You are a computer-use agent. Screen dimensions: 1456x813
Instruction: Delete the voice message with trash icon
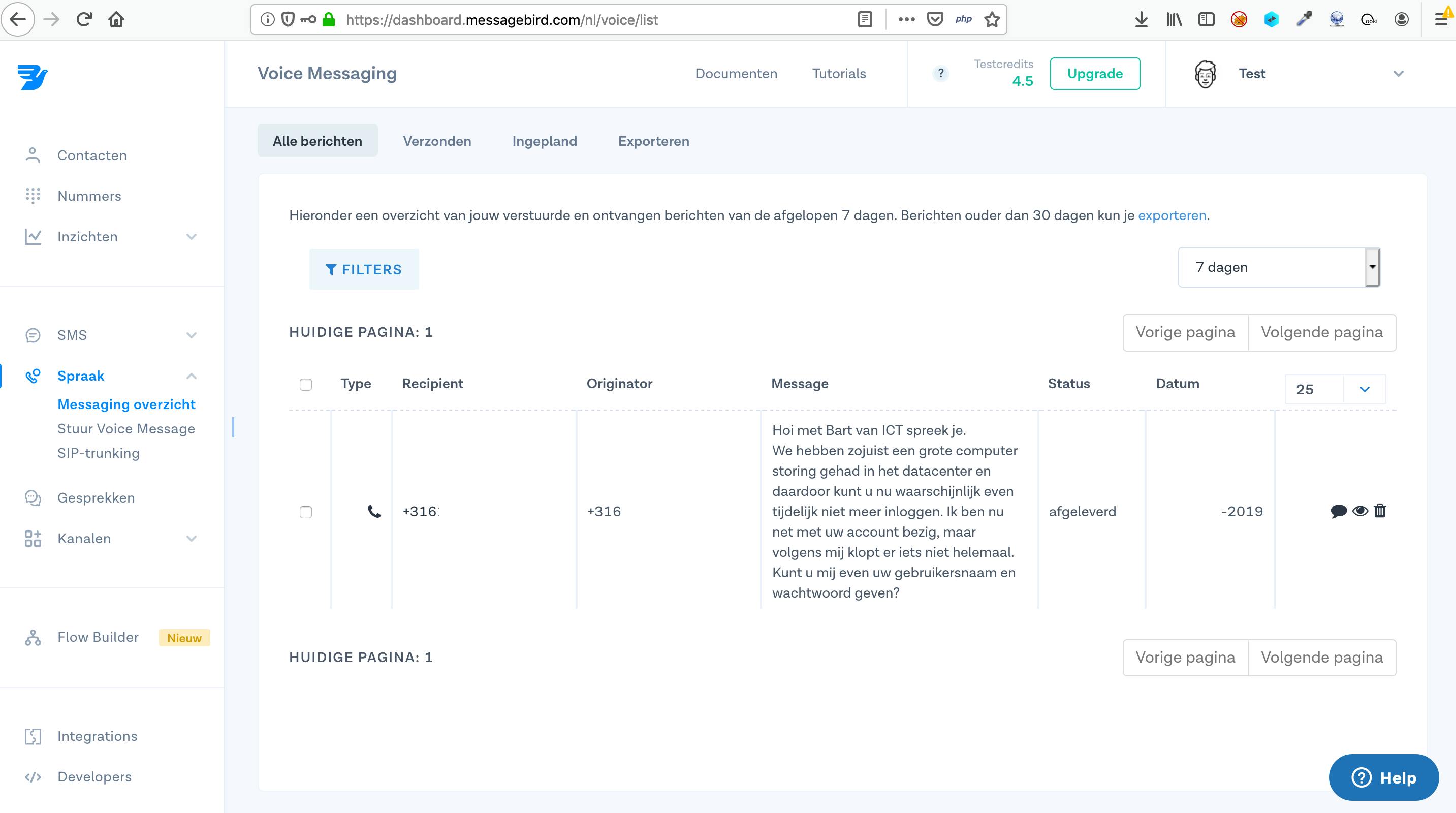(1380, 511)
